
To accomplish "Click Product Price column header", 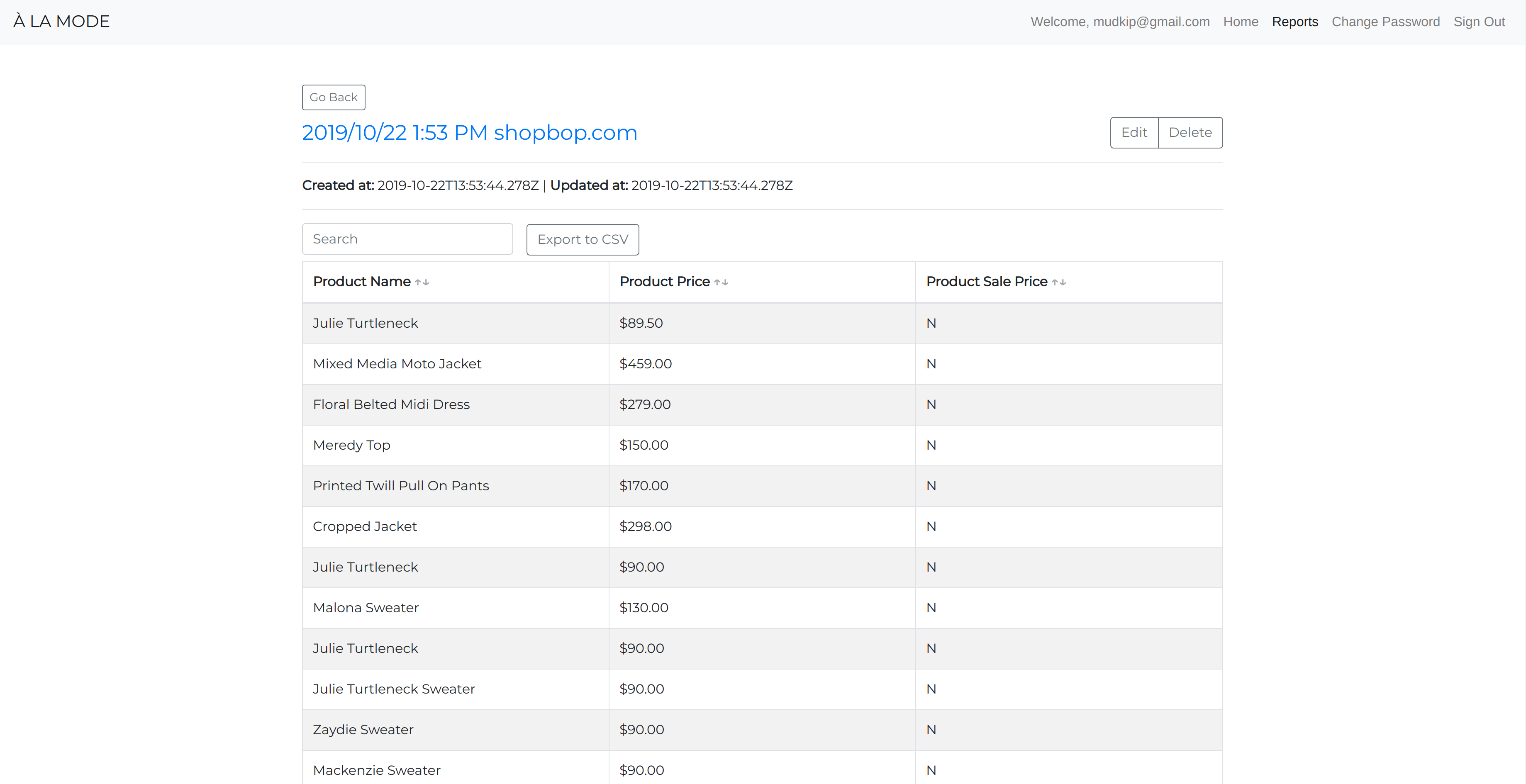I will pos(762,282).
